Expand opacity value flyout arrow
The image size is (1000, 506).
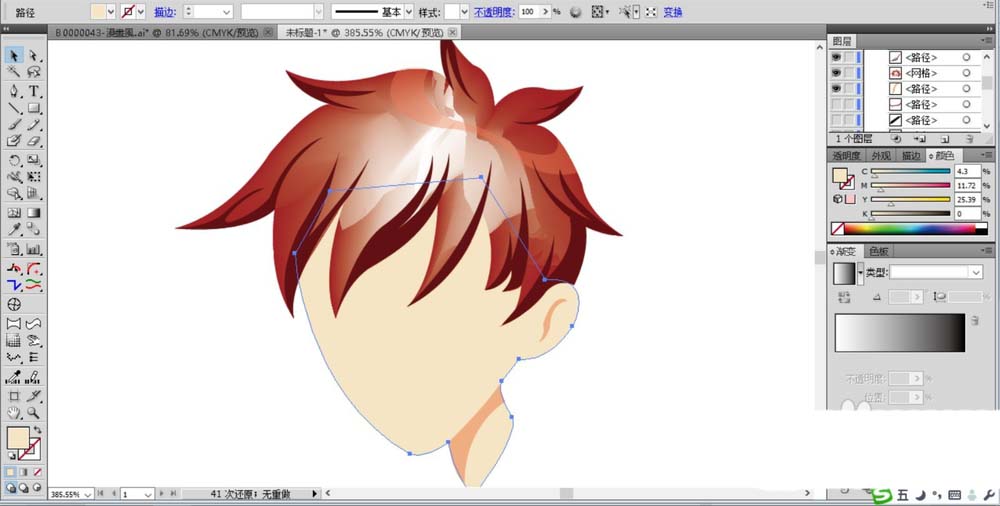(545, 11)
